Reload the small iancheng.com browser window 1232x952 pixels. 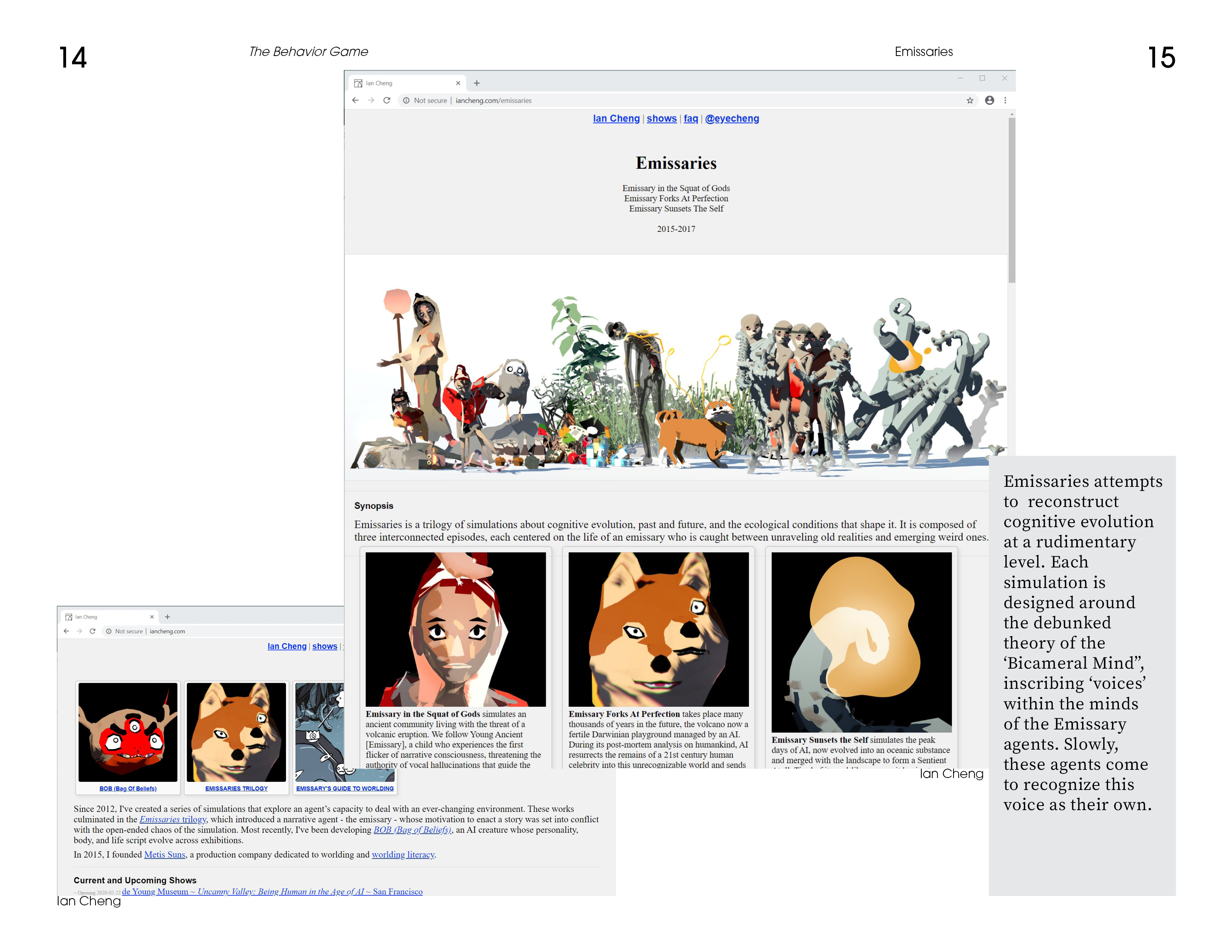pos(93,631)
